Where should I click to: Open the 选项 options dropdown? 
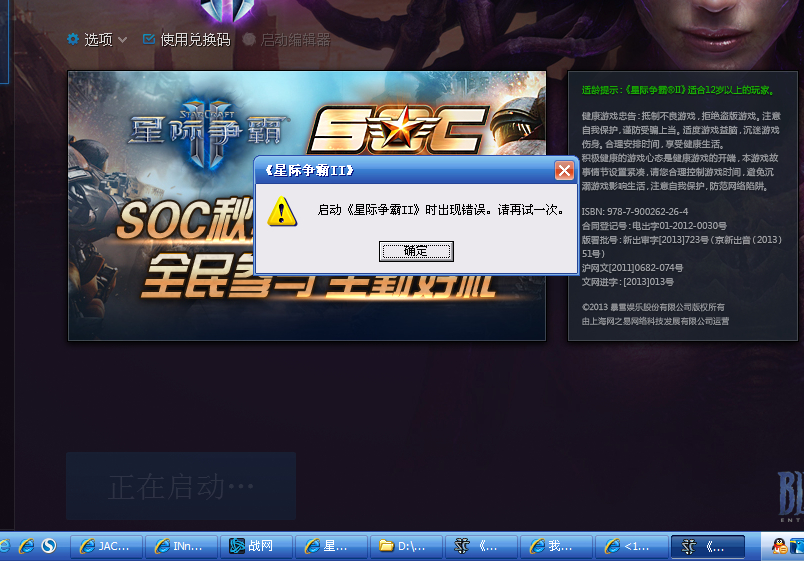tap(98, 39)
